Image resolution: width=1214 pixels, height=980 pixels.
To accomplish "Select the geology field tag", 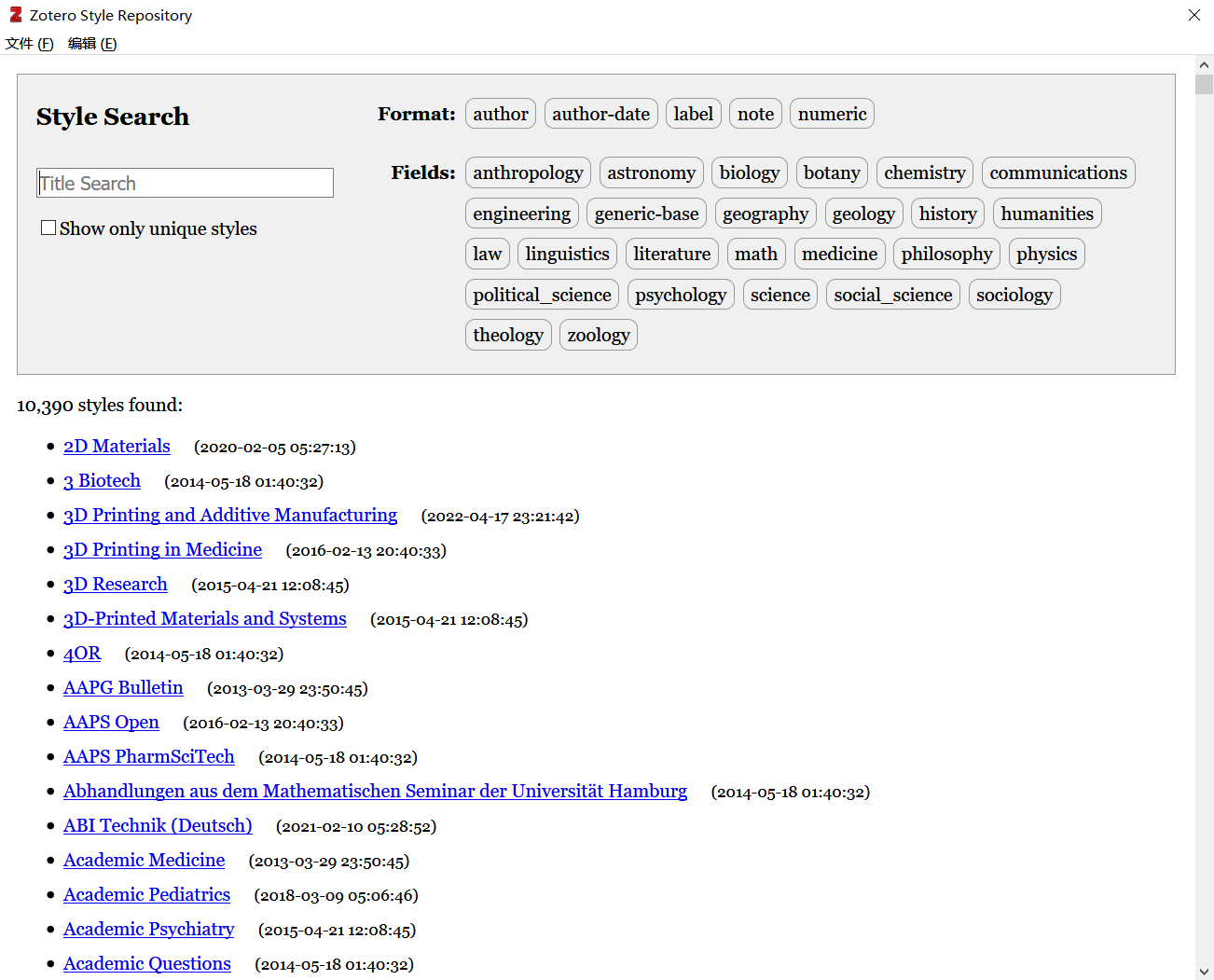I will (864, 214).
